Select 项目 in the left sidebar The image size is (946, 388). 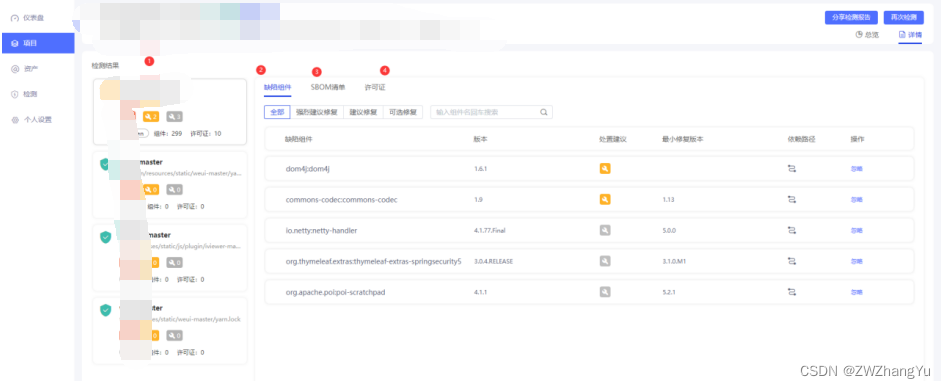(37, 43)
